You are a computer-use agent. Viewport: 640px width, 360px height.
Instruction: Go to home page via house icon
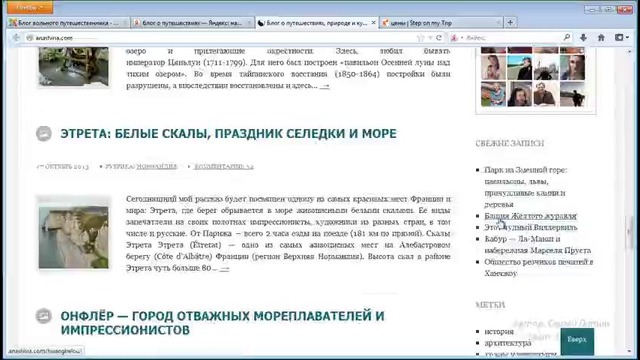click(601, 38)
